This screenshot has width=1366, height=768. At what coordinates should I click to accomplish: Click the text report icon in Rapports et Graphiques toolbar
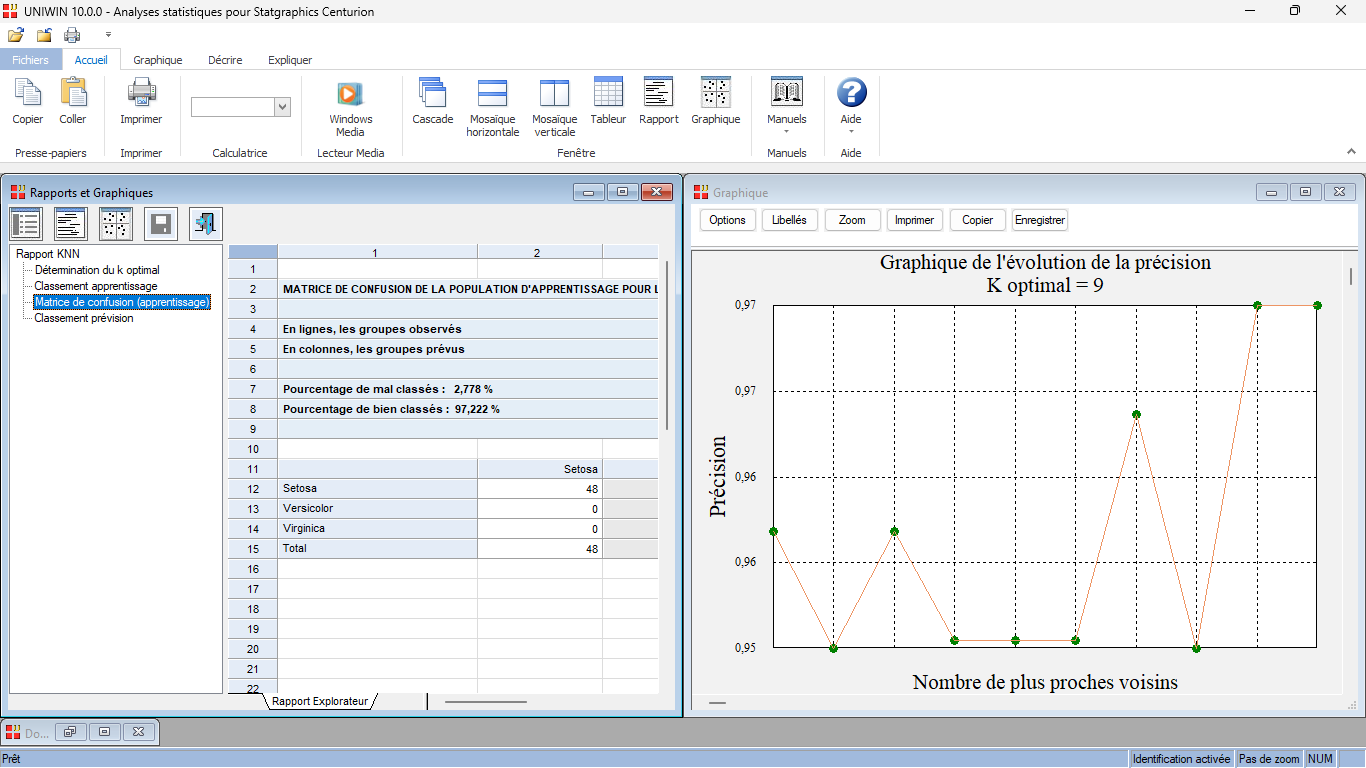71,224
